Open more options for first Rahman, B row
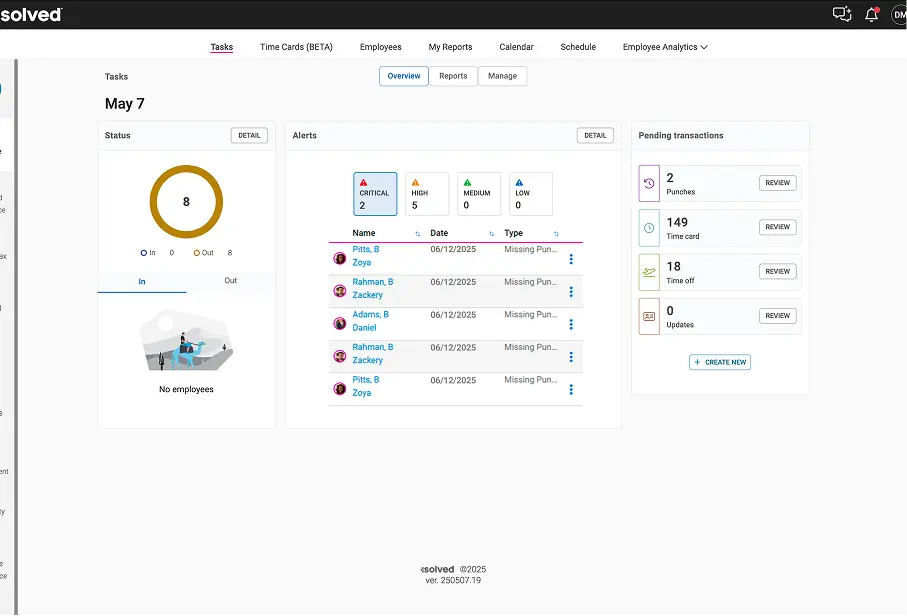 (x=571, y=292)
